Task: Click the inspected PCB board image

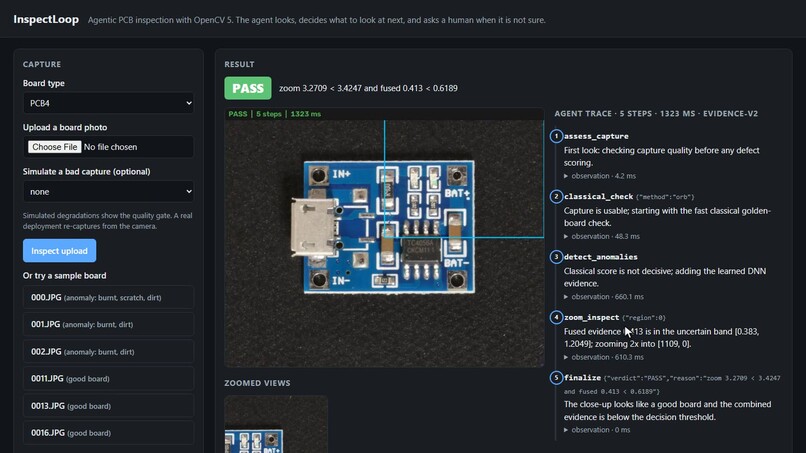Action: 384,238
